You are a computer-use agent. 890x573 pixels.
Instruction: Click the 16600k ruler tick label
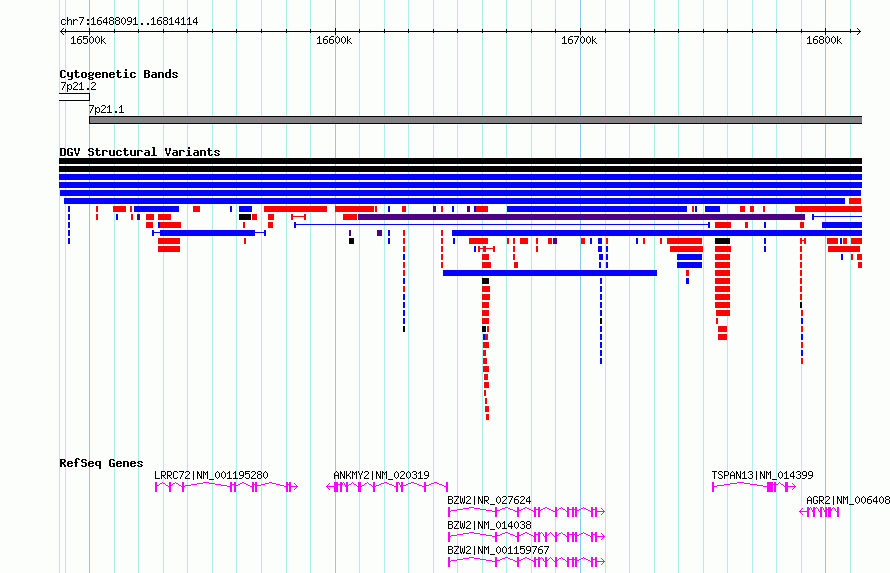point(334,41)
